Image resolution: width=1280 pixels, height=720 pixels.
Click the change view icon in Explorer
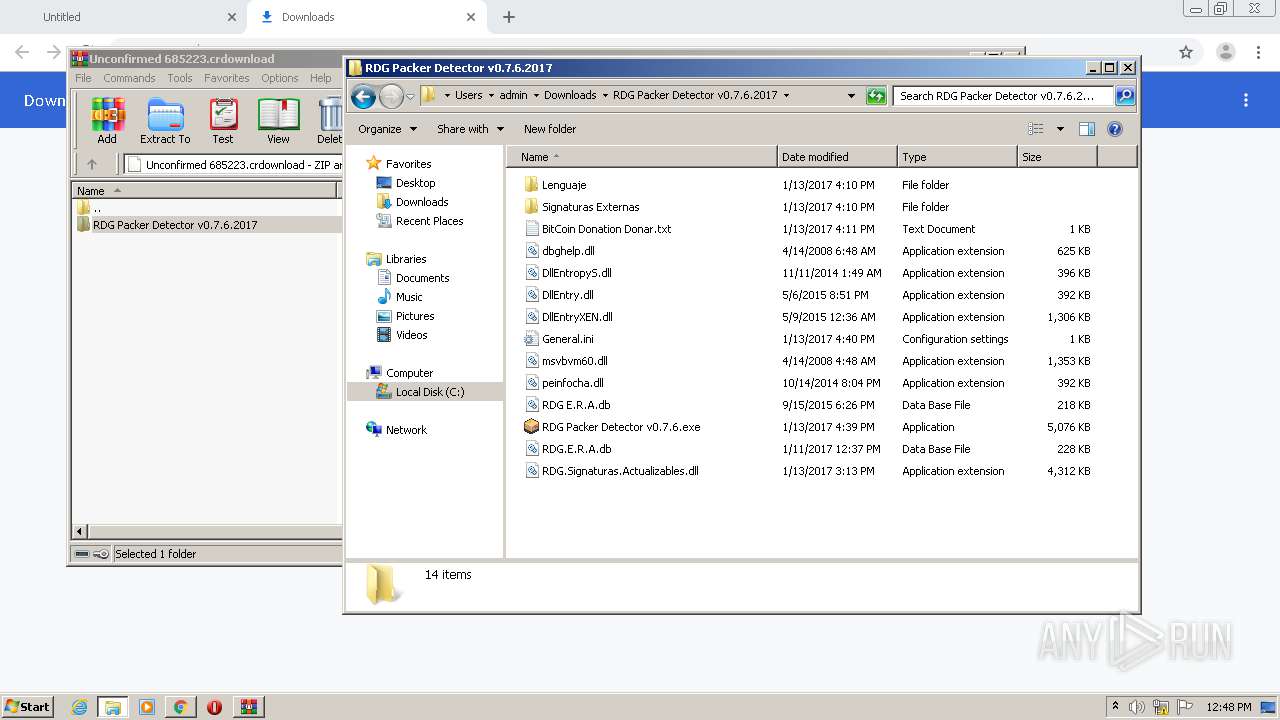pos(1036,129)
